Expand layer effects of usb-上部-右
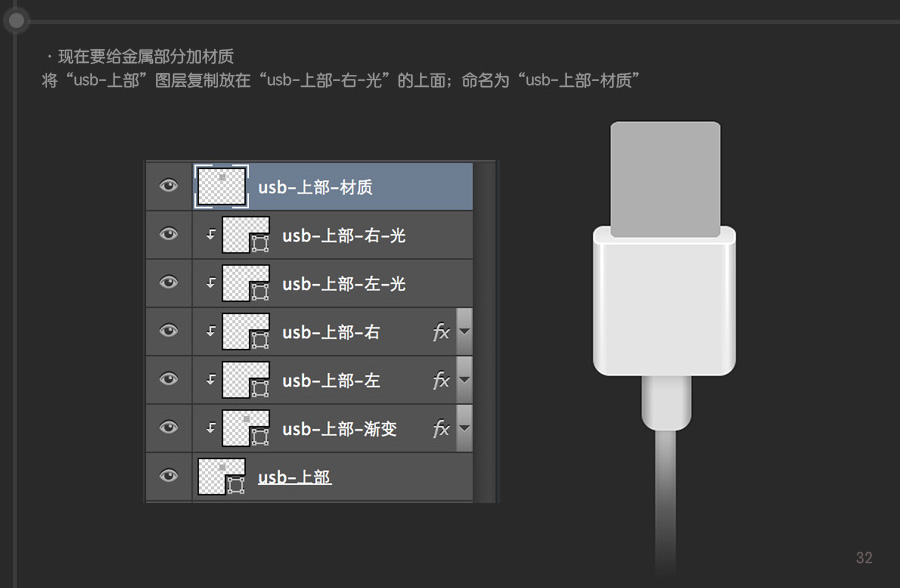Viewport: 900px width, 588px height. click(464, 331)
